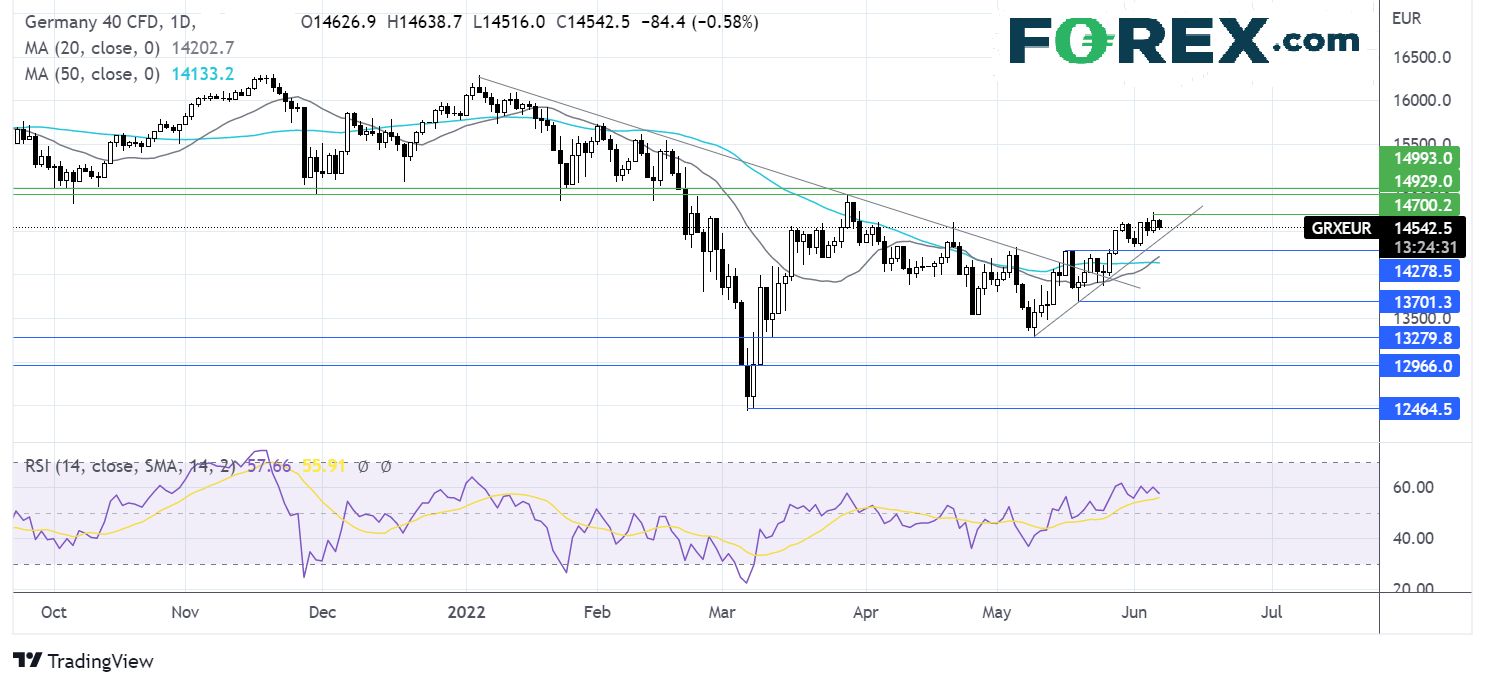Select the 14993.0 green price level label
This screenshot has width=1487, height=687.
(x=1420, y=159)
